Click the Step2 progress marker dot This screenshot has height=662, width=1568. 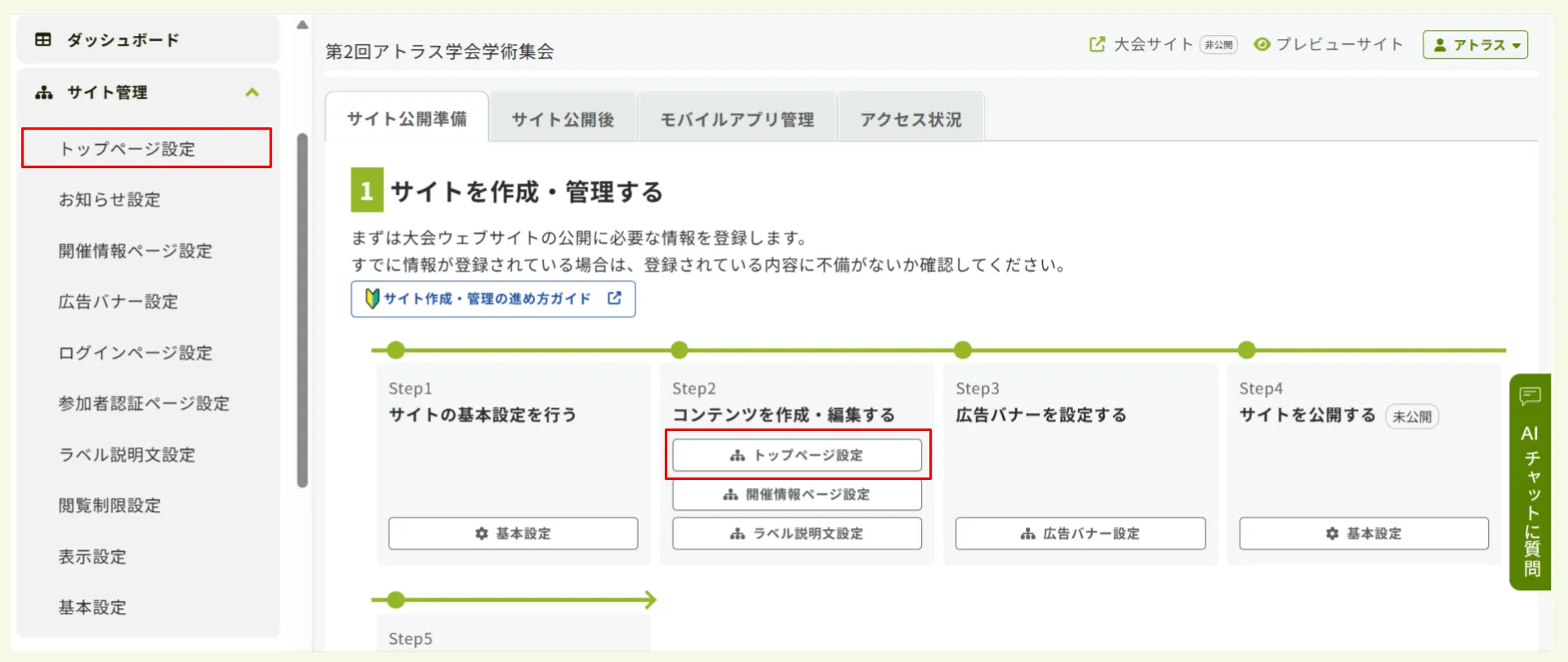[679, 350]
